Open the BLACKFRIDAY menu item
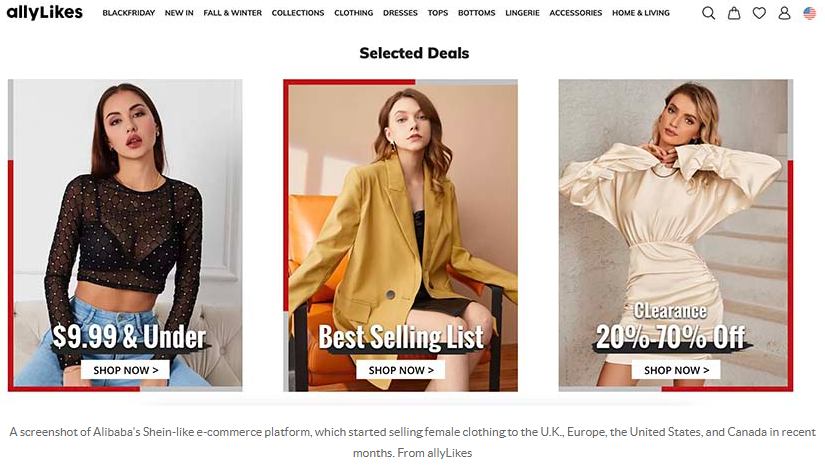The image size is (825, 465). [x=128, y=13]
